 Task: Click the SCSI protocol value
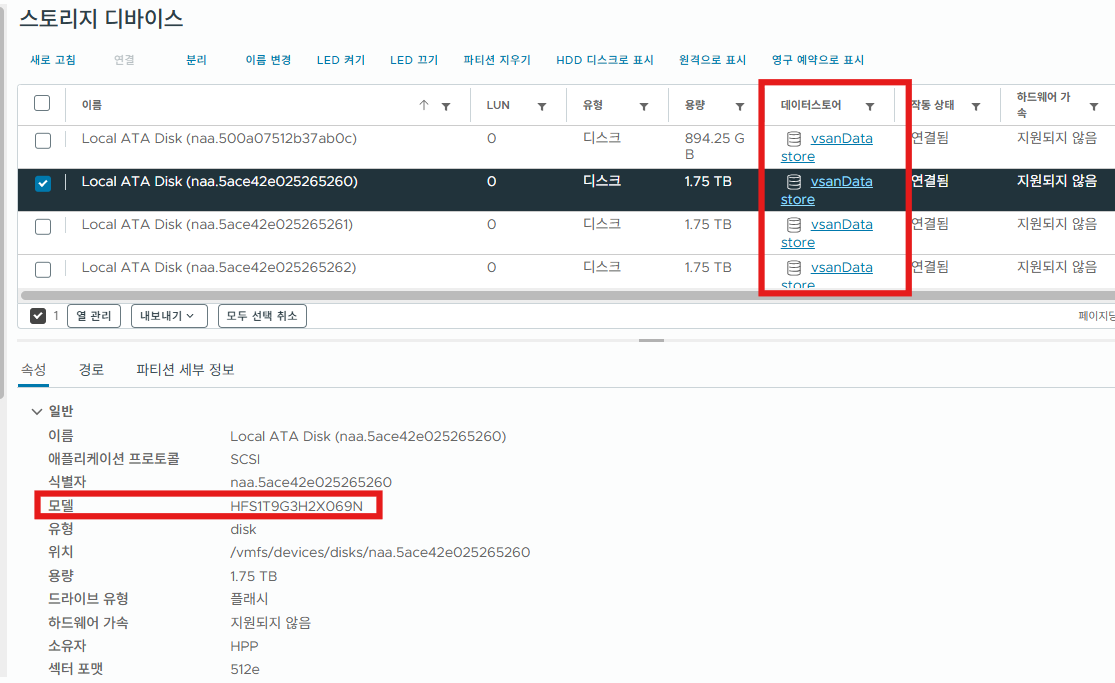point(245,459)
